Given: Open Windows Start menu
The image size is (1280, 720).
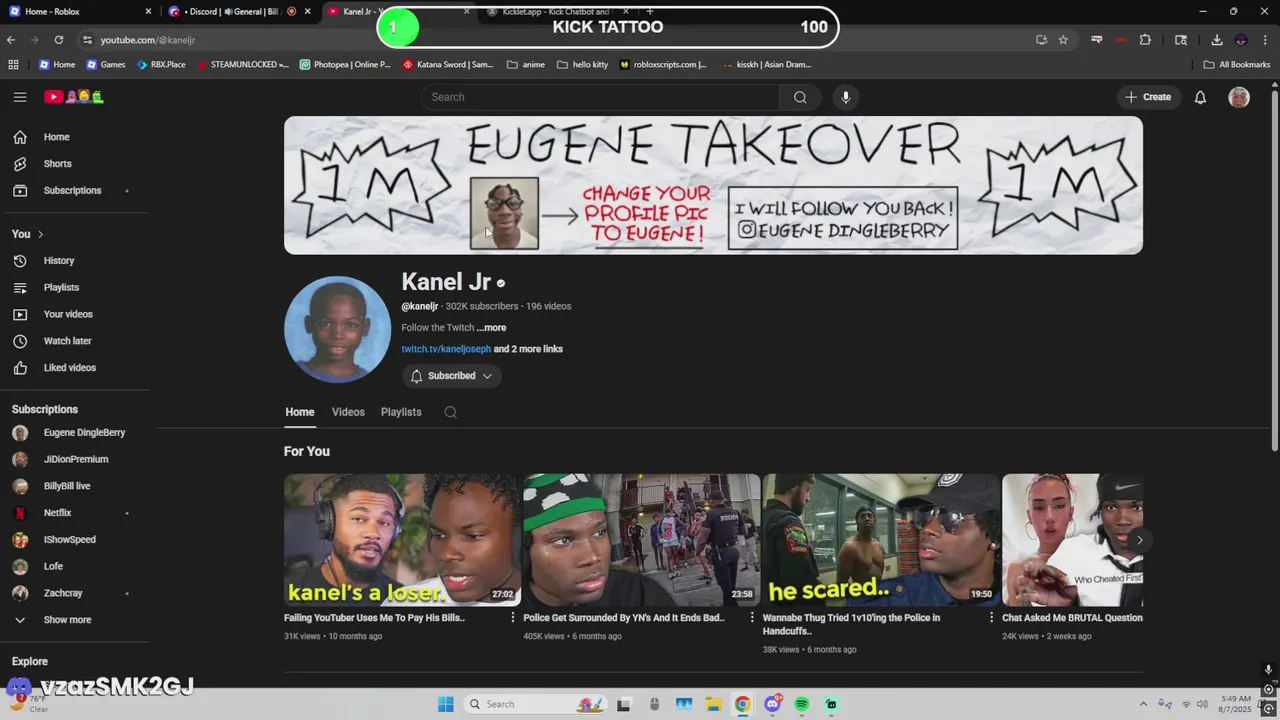Looking at the screenshot, I should (445, 704).
